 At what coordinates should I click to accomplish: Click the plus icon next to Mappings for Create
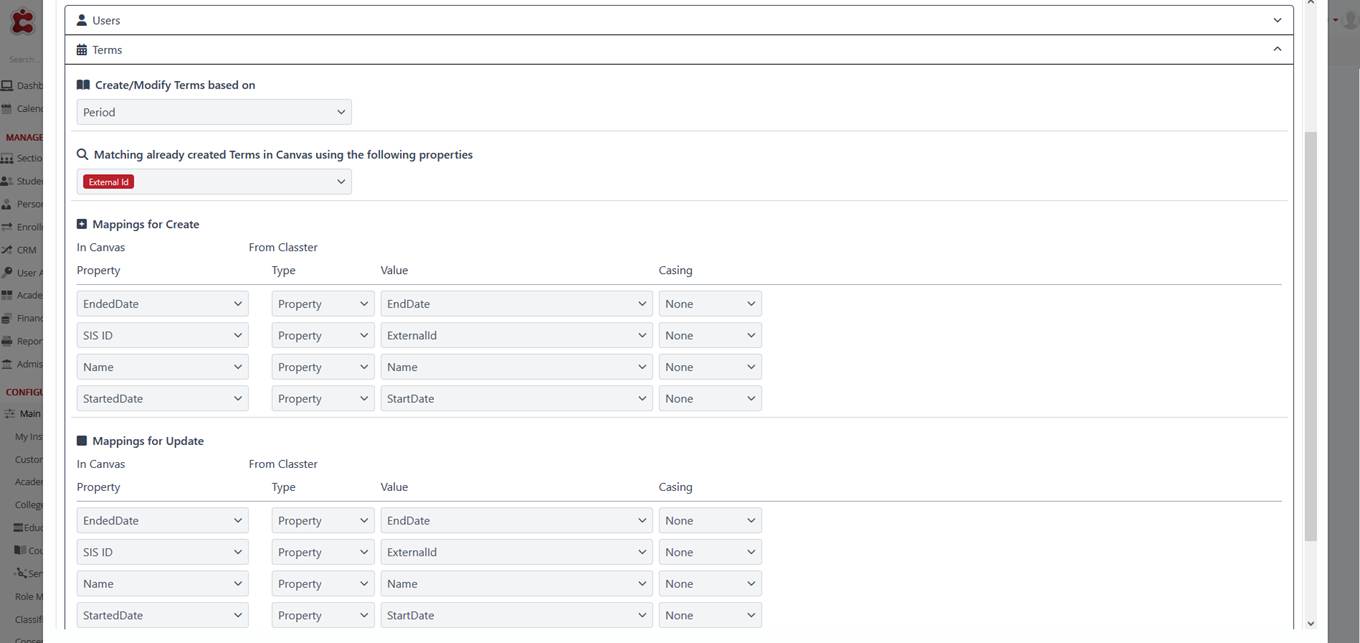coord(82,224)
